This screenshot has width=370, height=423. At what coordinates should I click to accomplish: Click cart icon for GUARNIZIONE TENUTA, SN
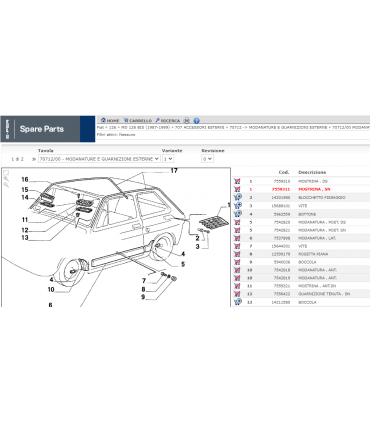point(237,294)
